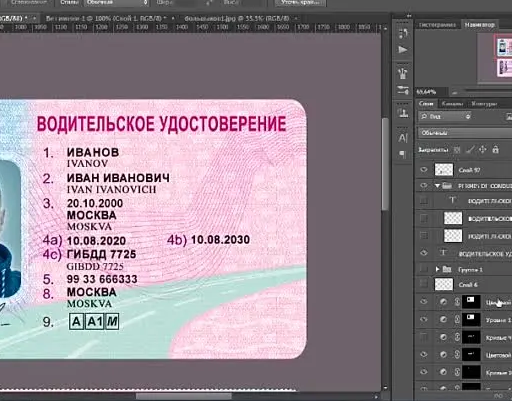Switch to the Без имени-1 document tab
This screenshot has width=512, height=401.
point(106,18)
